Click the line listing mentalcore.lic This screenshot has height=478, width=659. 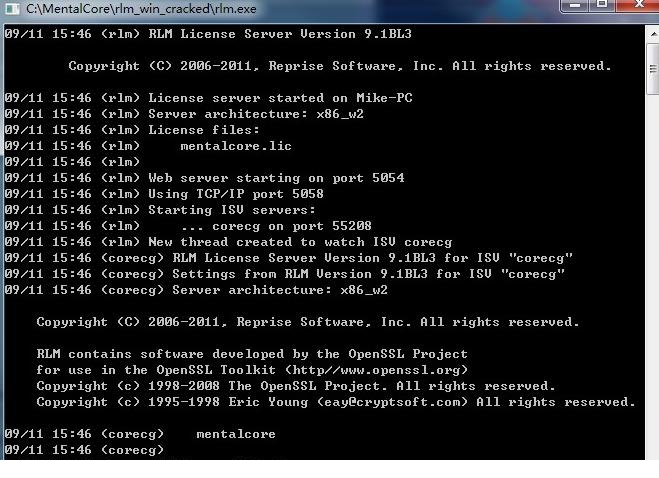148,146
